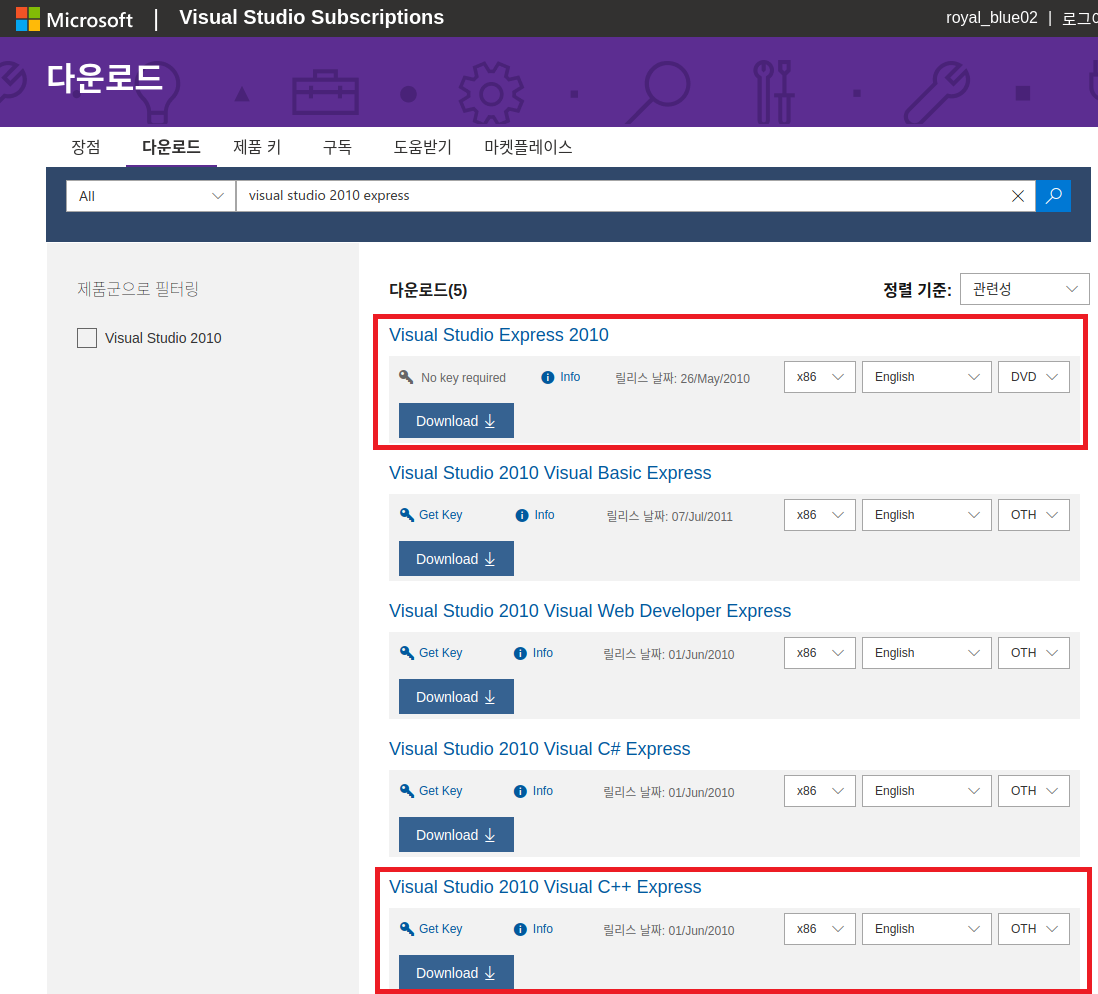Click the Microsoft logo
The height and width of the screenshot is (994, 1098).
tap(74, 19)
